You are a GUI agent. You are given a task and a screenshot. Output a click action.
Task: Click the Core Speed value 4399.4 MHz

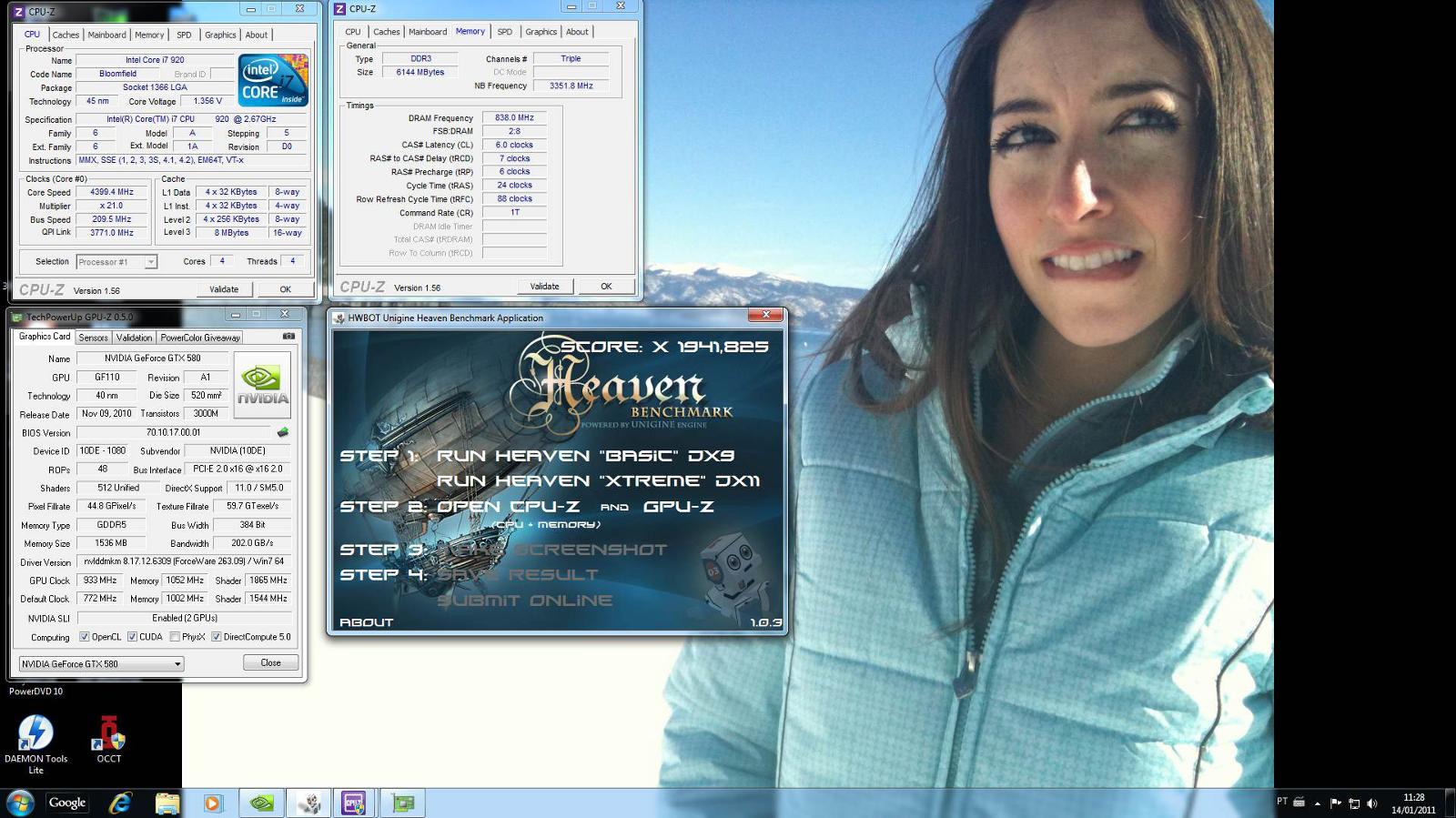(x=112, y=192)
